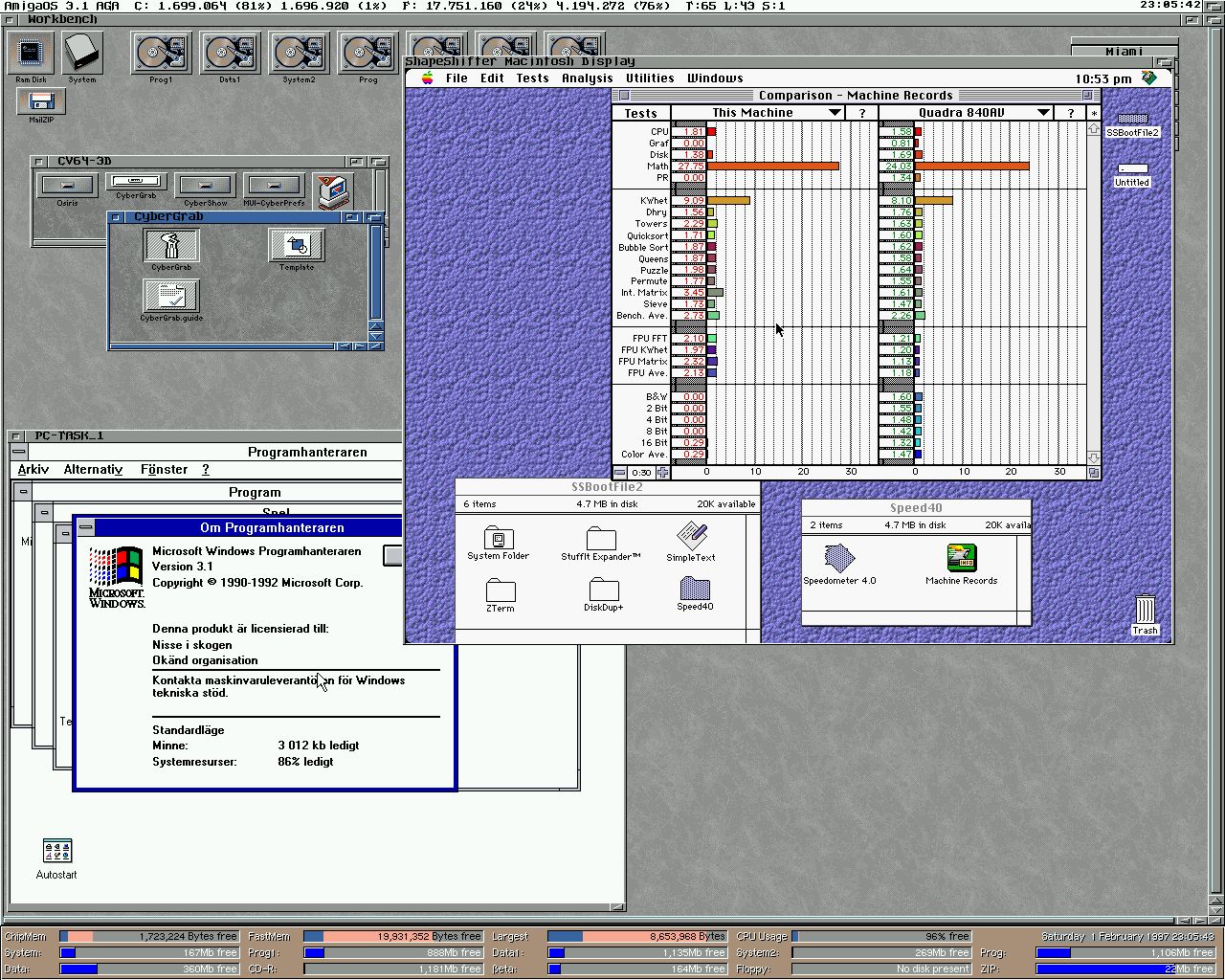Select the MailZIP floppy disk icon
Screen dimensions: 1225x980
[x=40, y=101]
